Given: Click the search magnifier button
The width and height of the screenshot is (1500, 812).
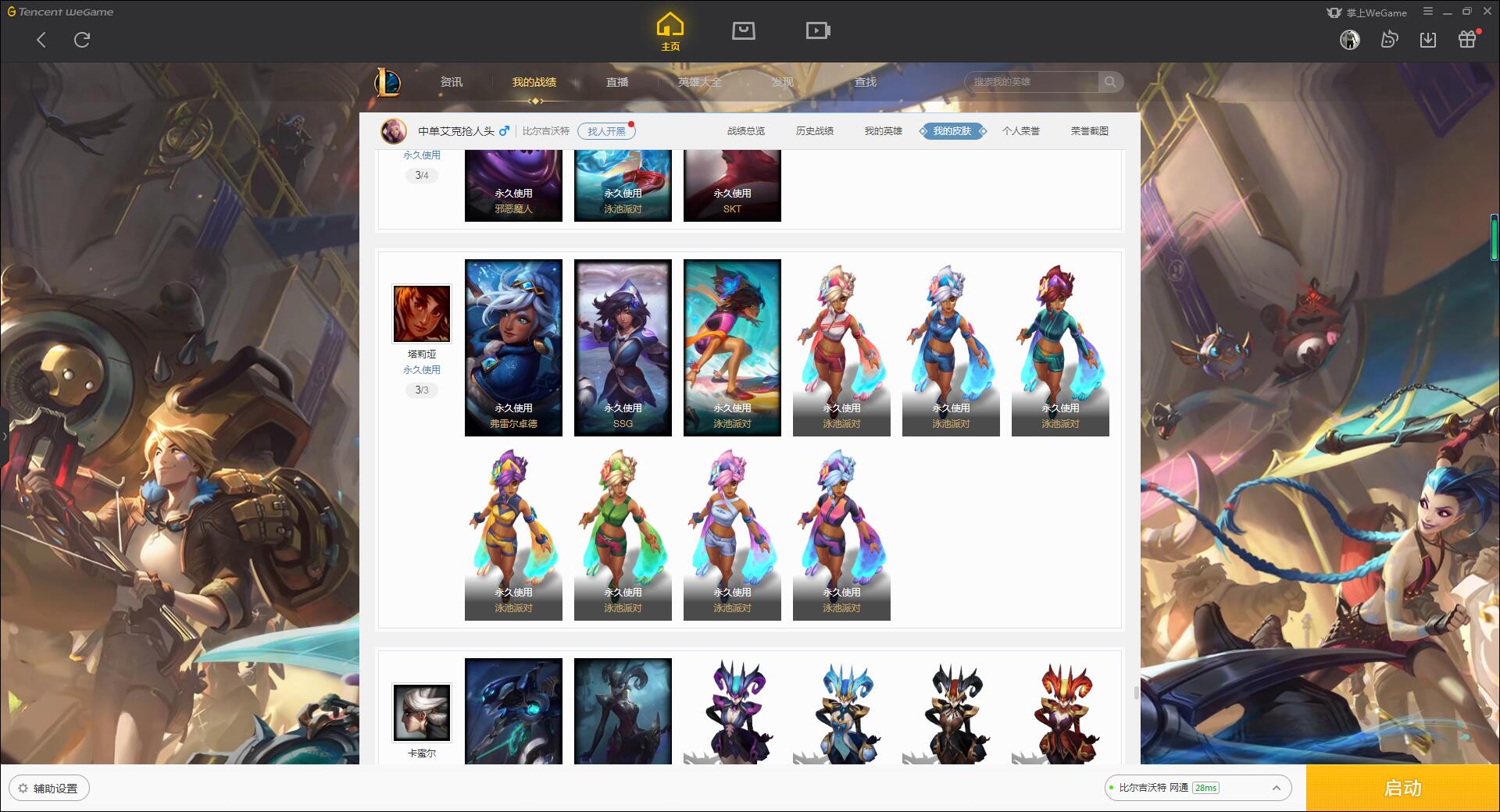Looking at the screenshot, I should pos(1109,82).
